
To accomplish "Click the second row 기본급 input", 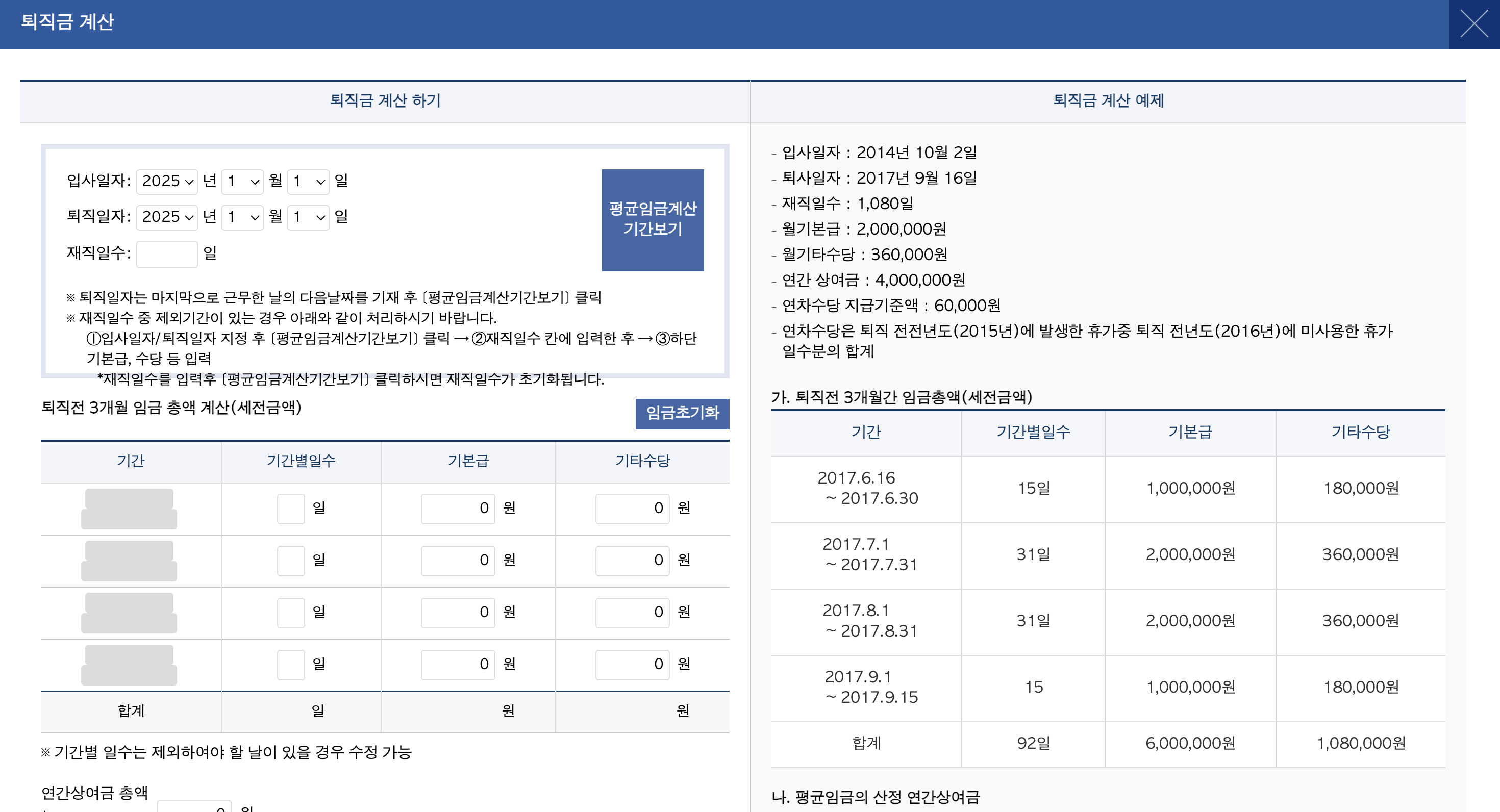I will tap(458, 560).
